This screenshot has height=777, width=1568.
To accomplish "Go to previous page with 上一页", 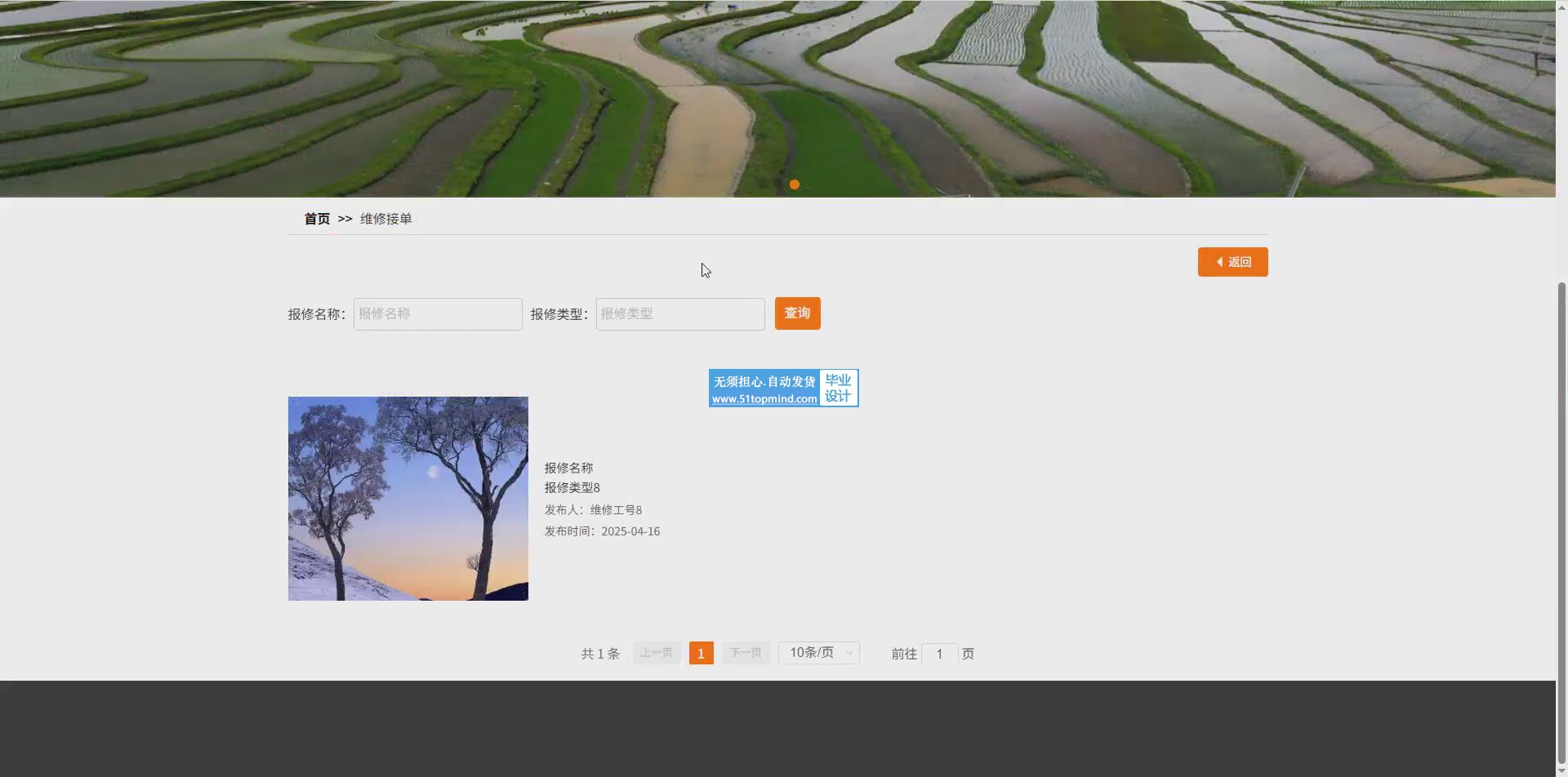I will click(x=657, y=653).
